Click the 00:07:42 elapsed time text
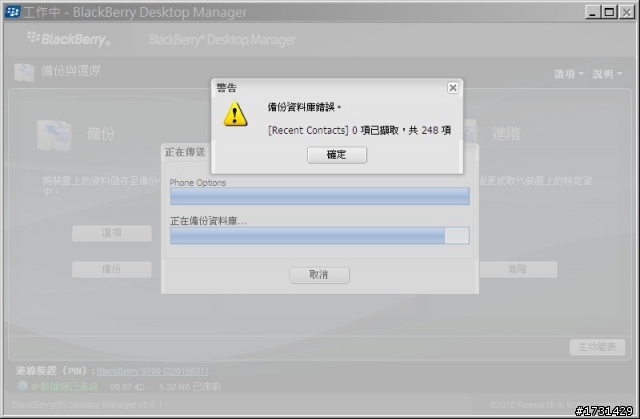The height and width of the screenshot is (419, 640). [127, 387]
